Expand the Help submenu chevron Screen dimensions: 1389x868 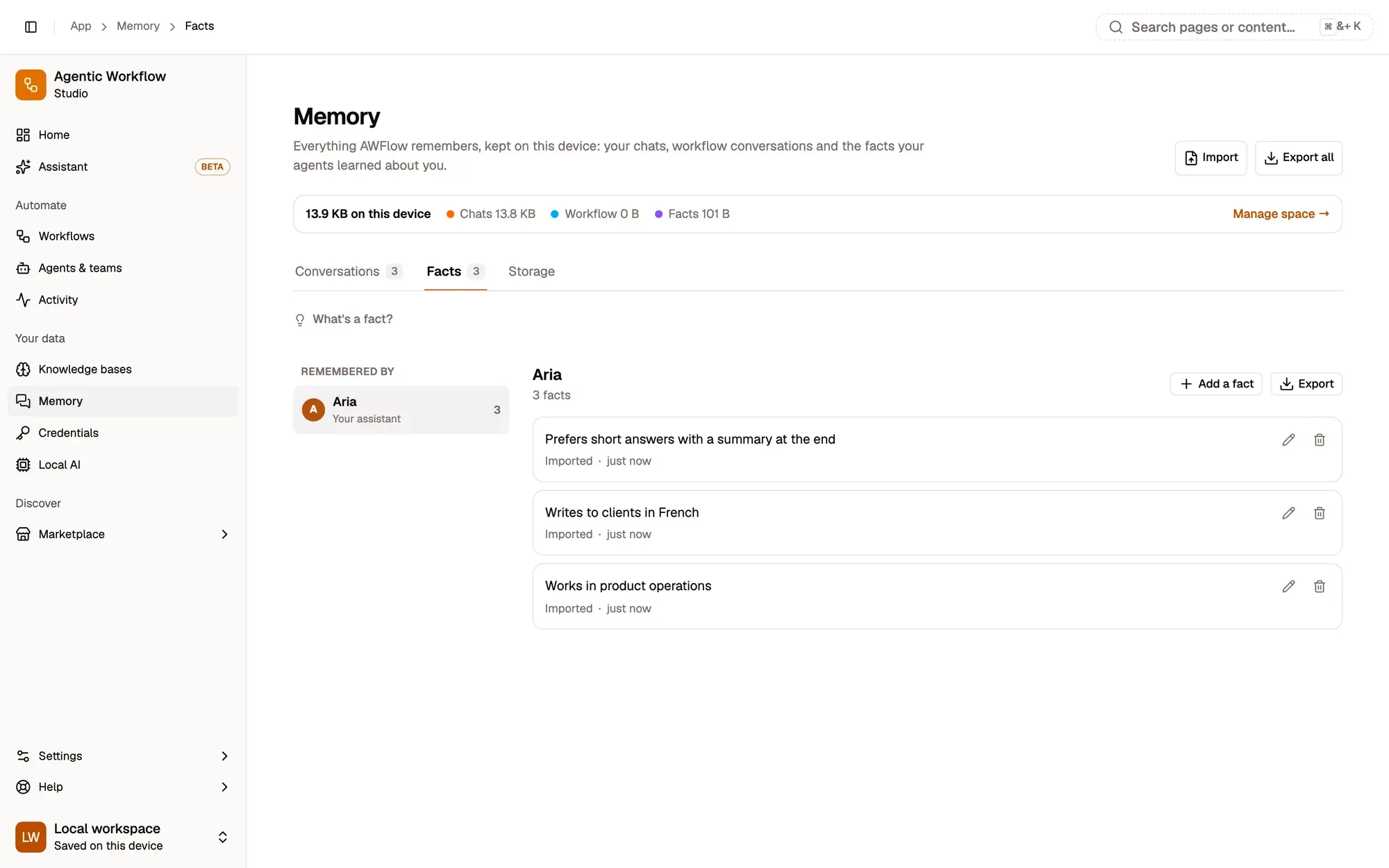224,787
